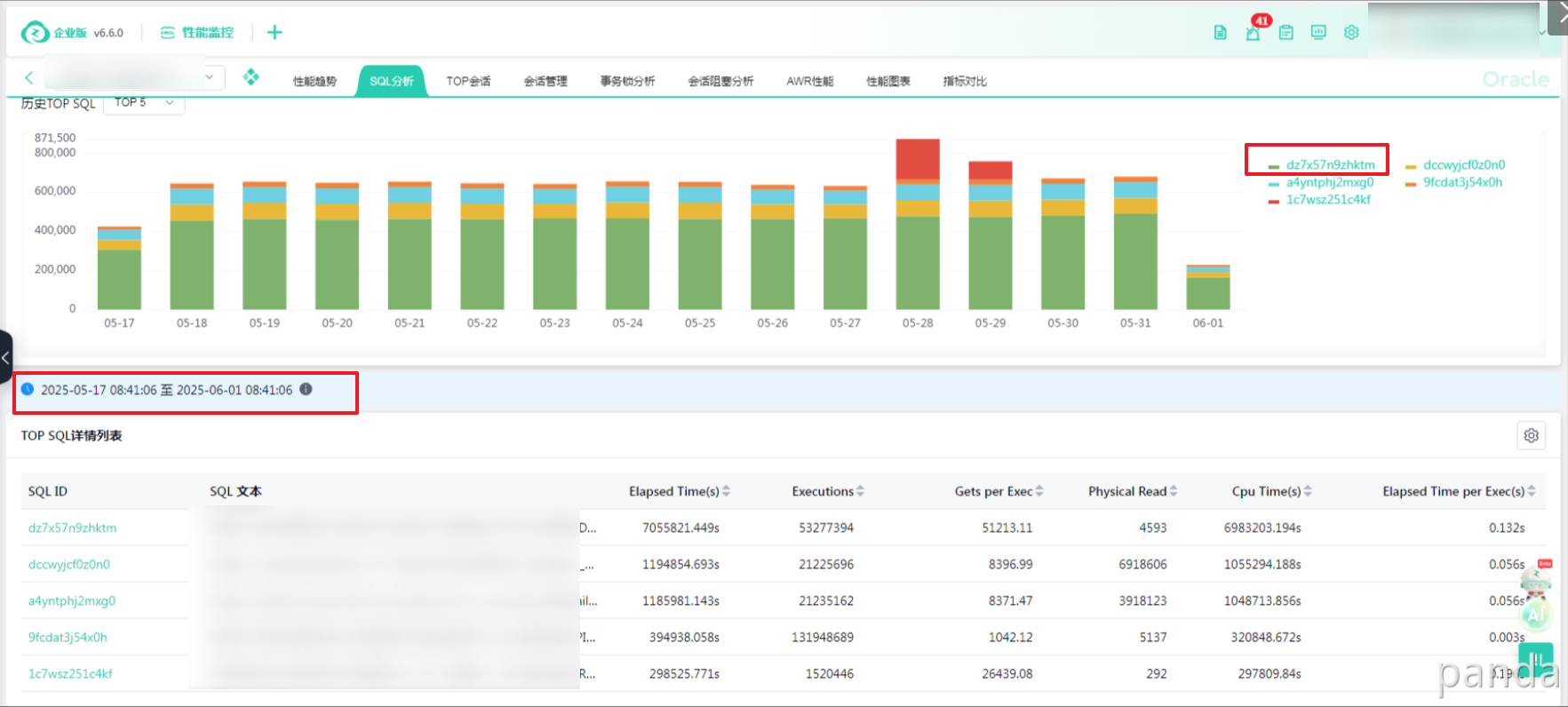The image size is (1568, 707).
Task: Toggle legend series a4yntphj2mxg0
Action: pos(1322,182)
